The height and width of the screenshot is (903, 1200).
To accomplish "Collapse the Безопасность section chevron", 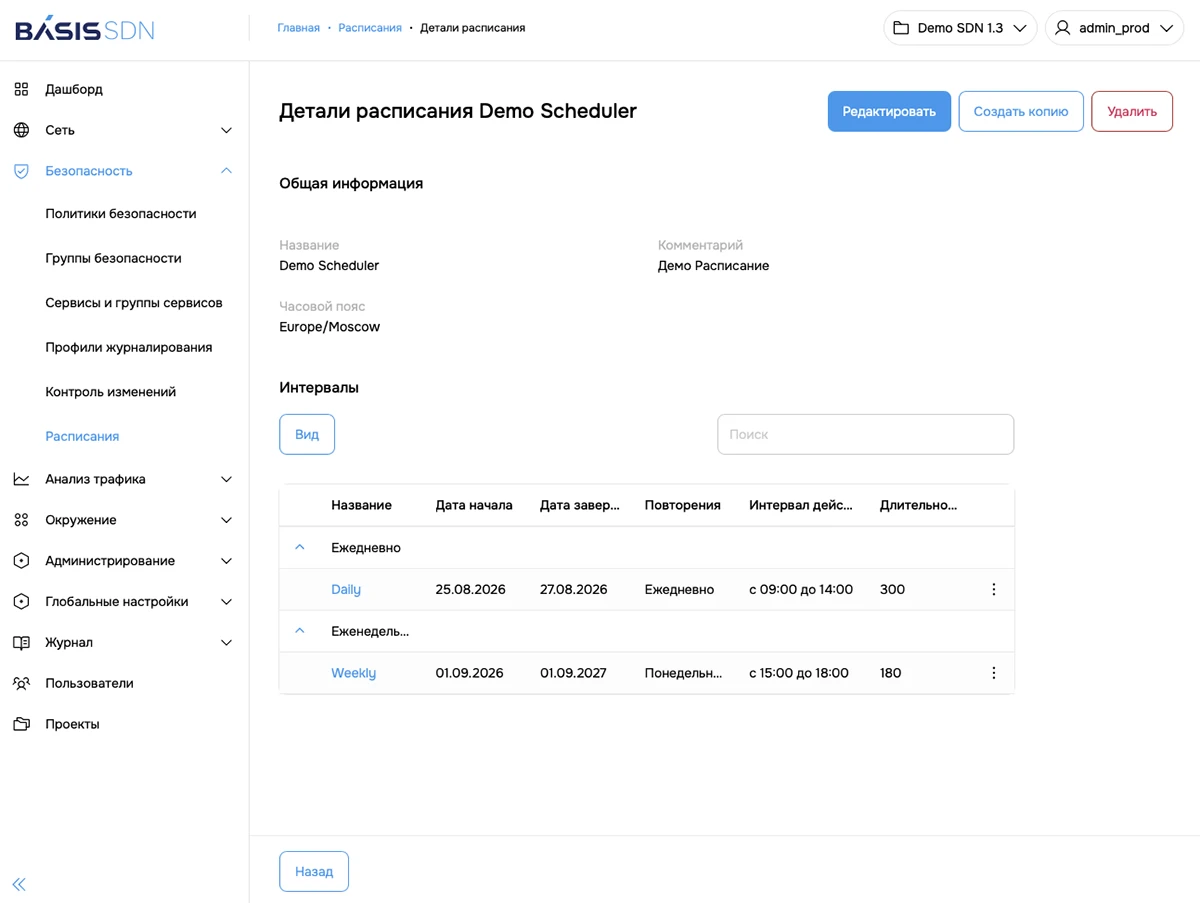I will [226, 171].
